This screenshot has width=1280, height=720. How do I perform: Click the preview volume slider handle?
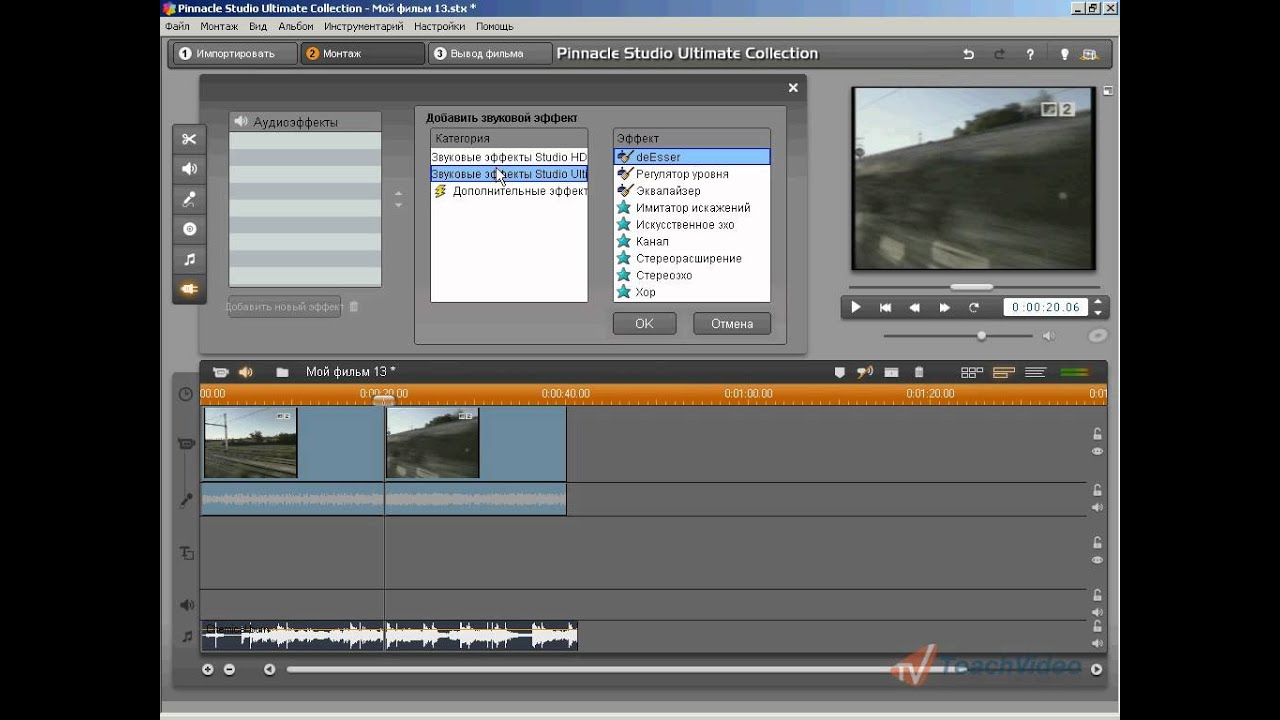(981, 336)
